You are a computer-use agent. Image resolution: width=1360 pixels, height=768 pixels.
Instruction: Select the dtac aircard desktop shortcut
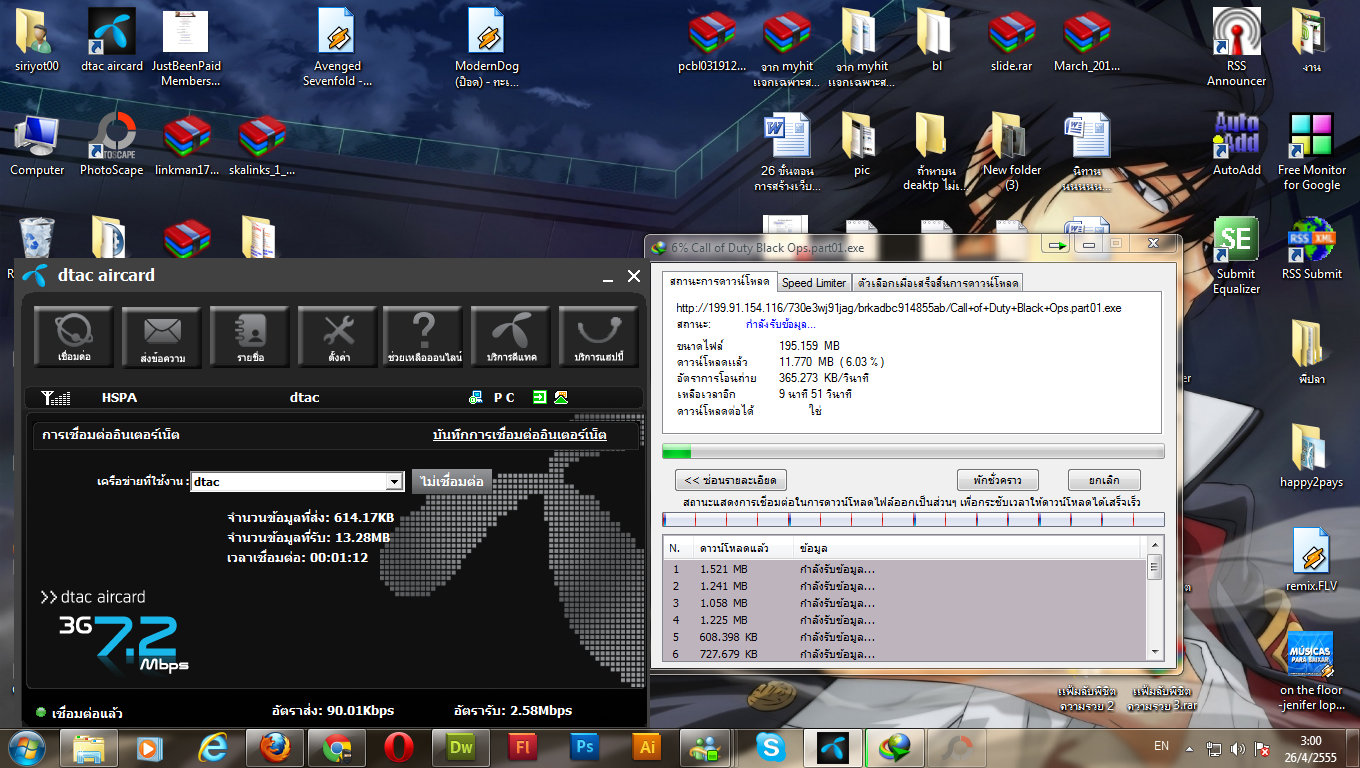point(112,41)
